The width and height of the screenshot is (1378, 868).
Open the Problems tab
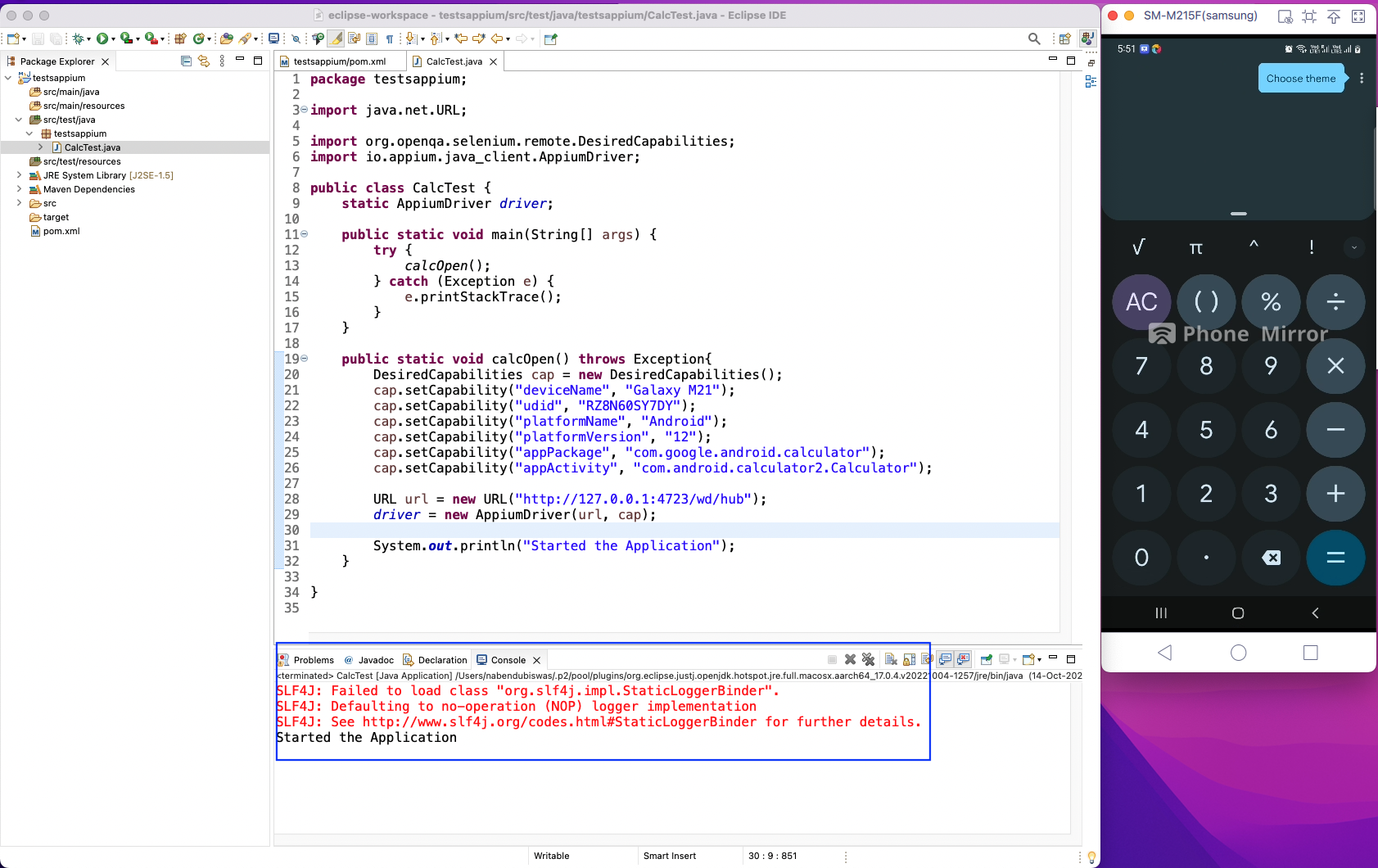pyautogui.click(x=314, y=660)
